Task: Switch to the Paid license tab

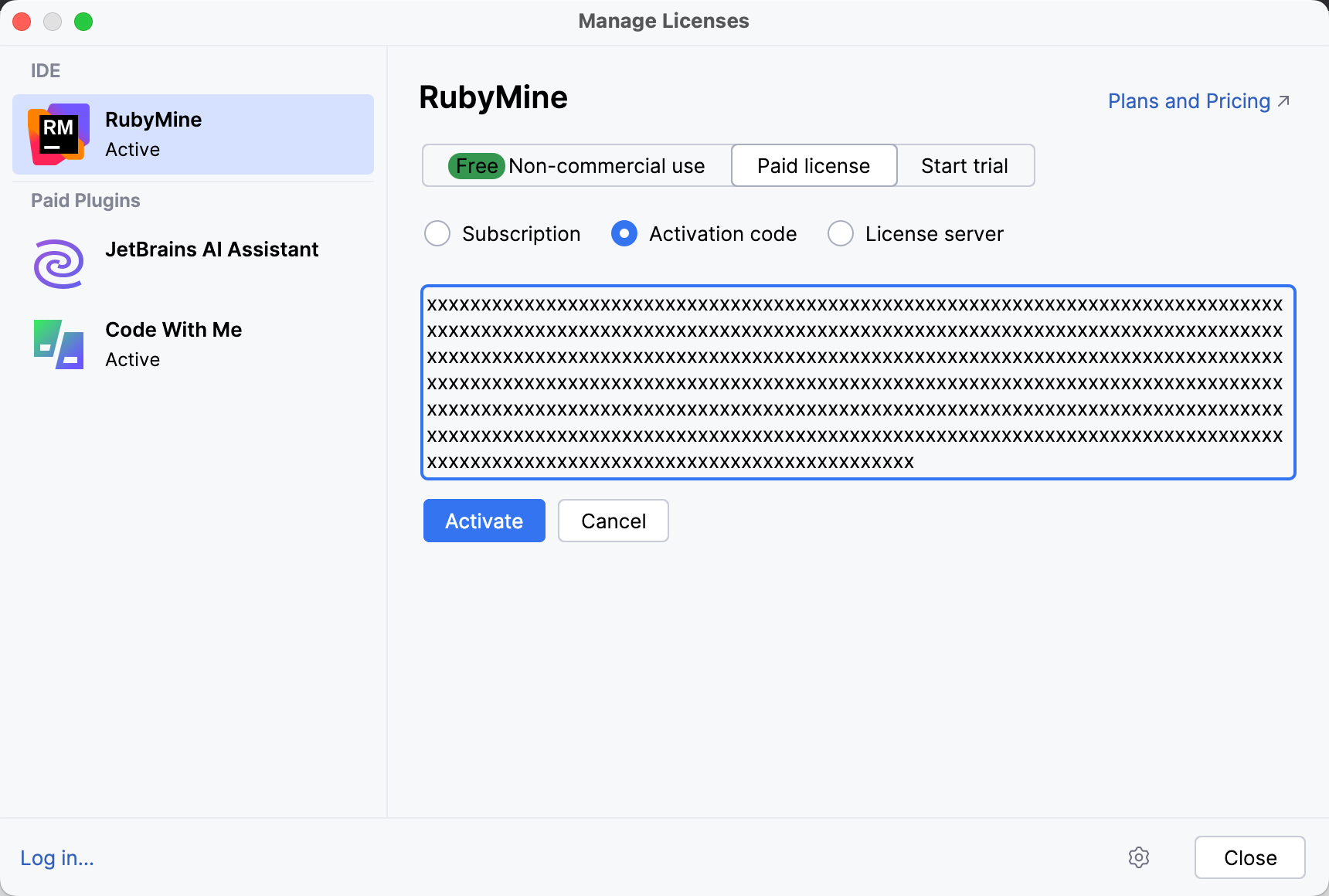Action: tap(813, 165)
